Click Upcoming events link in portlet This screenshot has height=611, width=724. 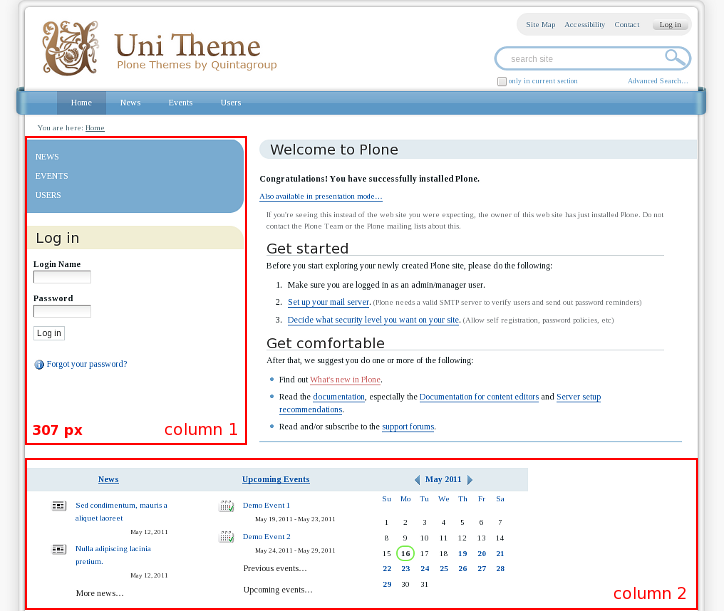tap(278, 590)
